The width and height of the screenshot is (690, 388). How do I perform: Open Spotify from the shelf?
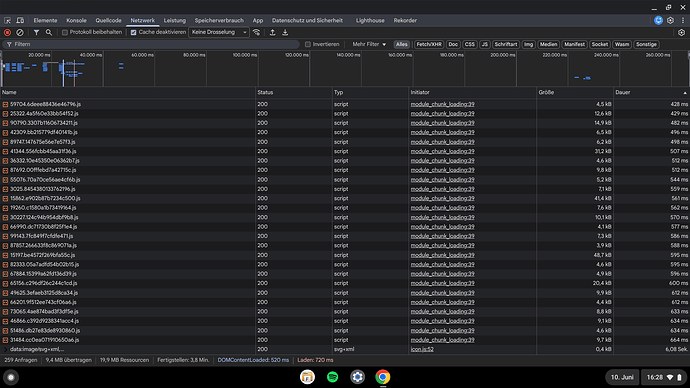[333, 377]
